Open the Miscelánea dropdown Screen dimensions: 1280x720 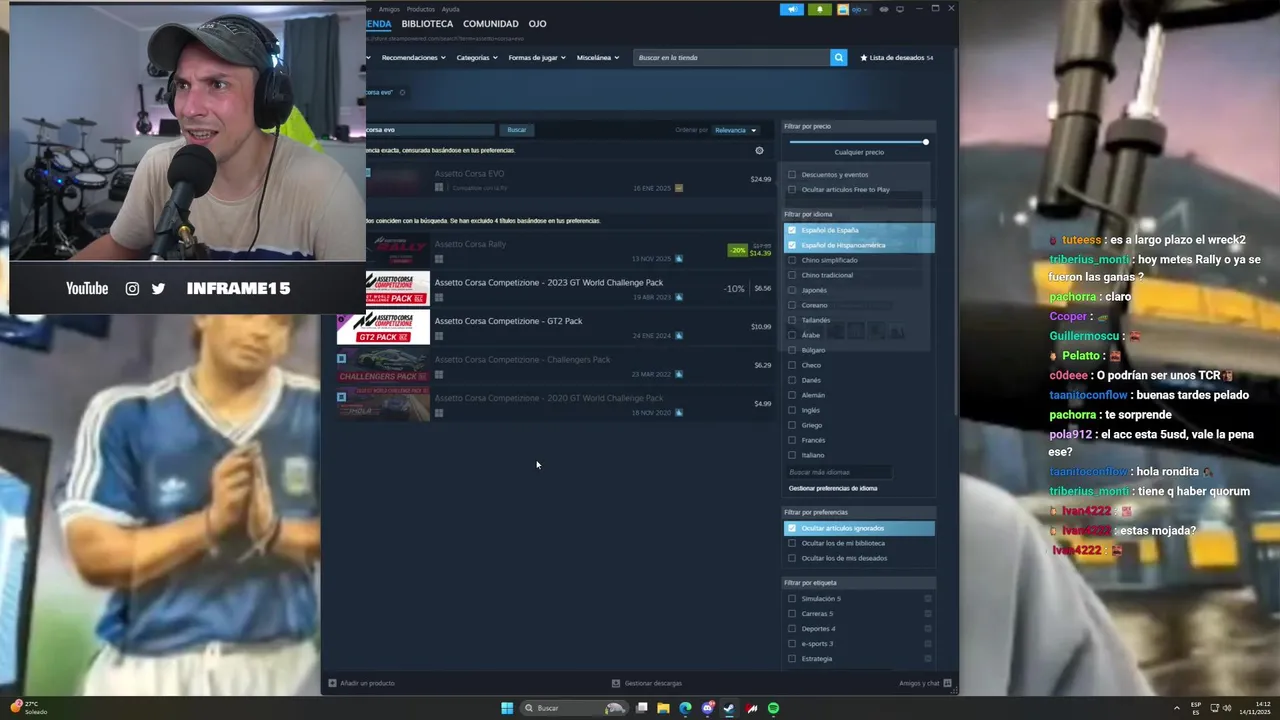(598, 58)
